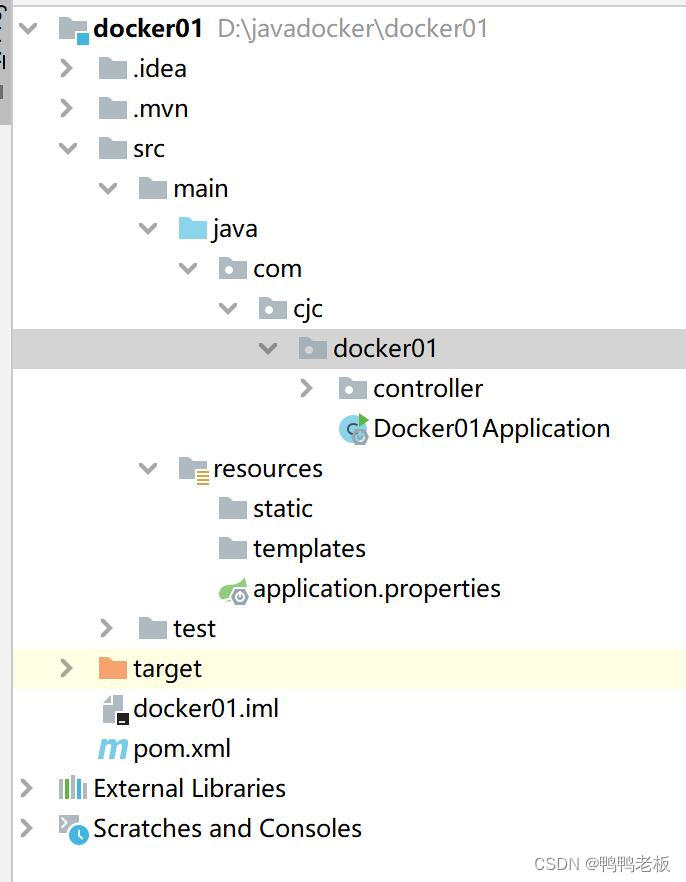This screenshot has width=686, height=882.
Task: Expand the controller package
Action: coord(307,388)
